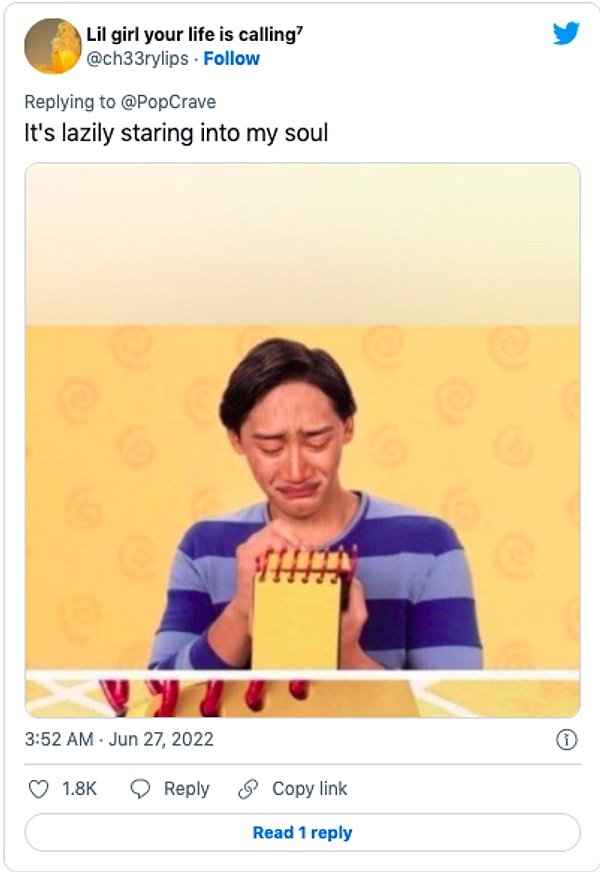Open the 'Read 1 reply' button
The image size is (600, 872).
[x=303, y=833]
